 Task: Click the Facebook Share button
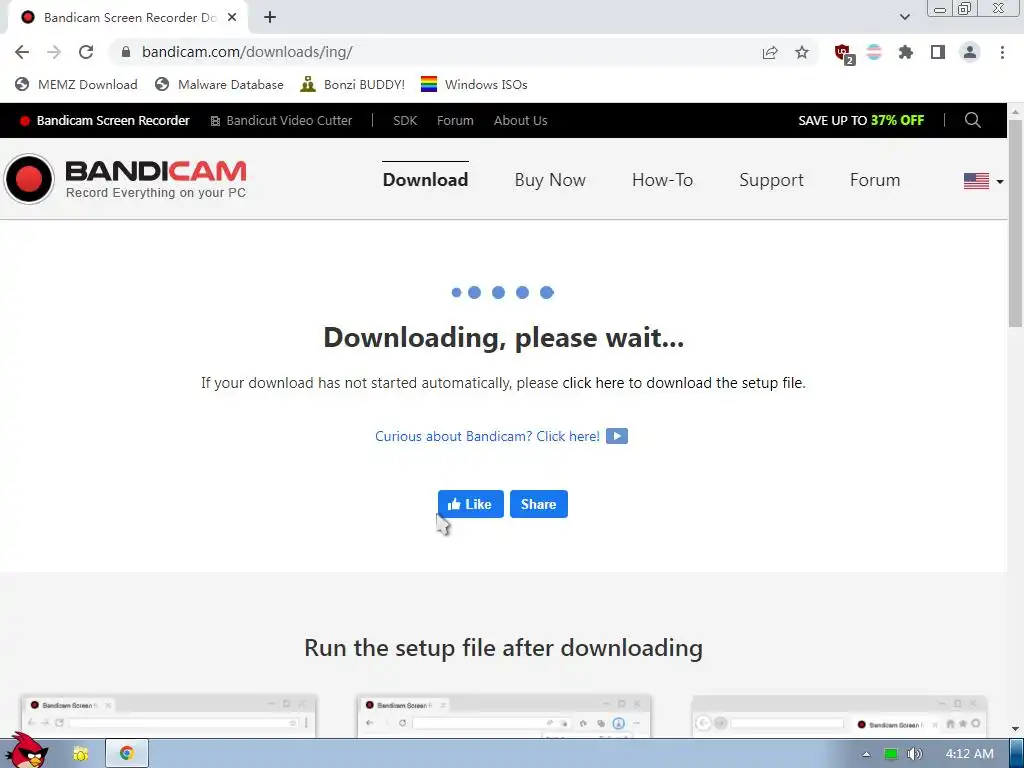(539, 504)
